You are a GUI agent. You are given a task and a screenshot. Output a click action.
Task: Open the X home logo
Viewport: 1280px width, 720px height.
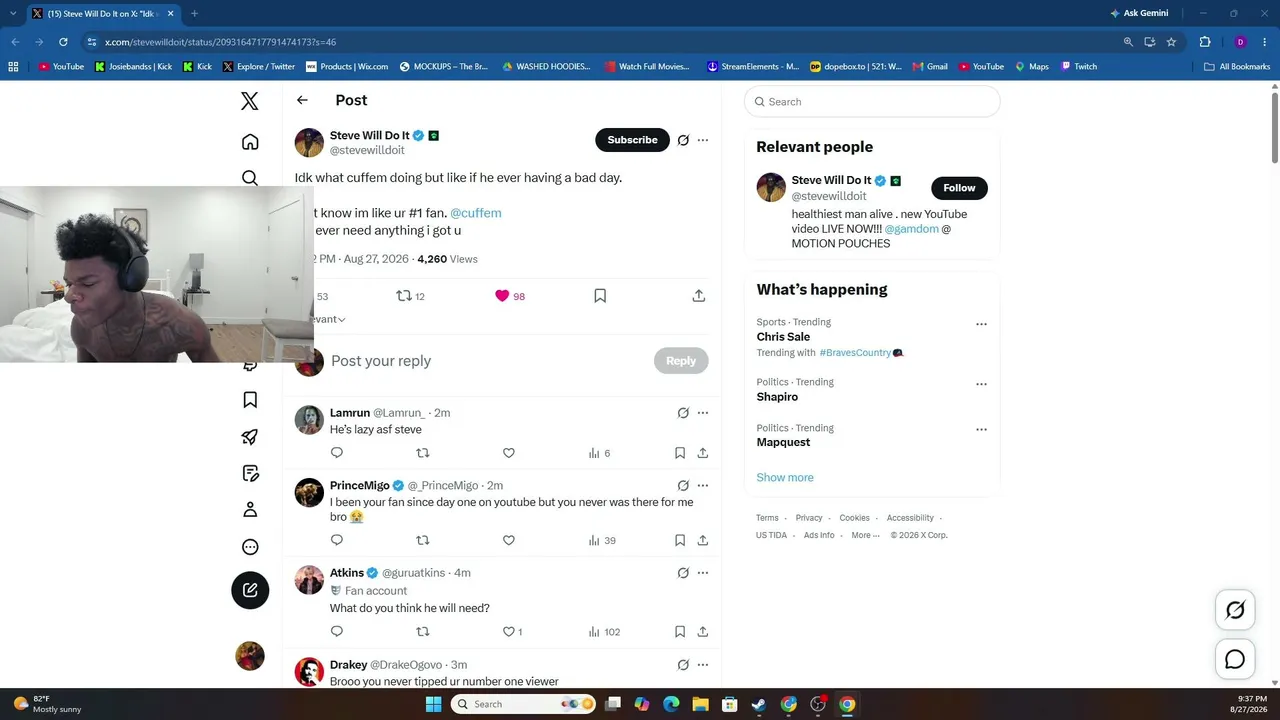(250, 101)
